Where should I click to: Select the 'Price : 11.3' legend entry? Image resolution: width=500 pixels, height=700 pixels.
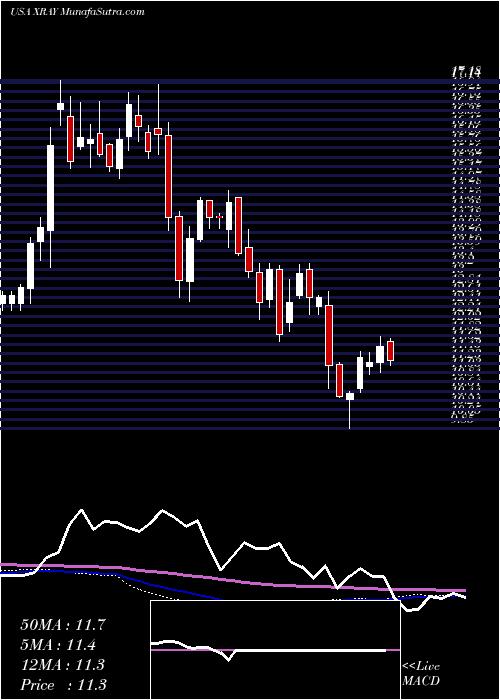click(63, 684)
